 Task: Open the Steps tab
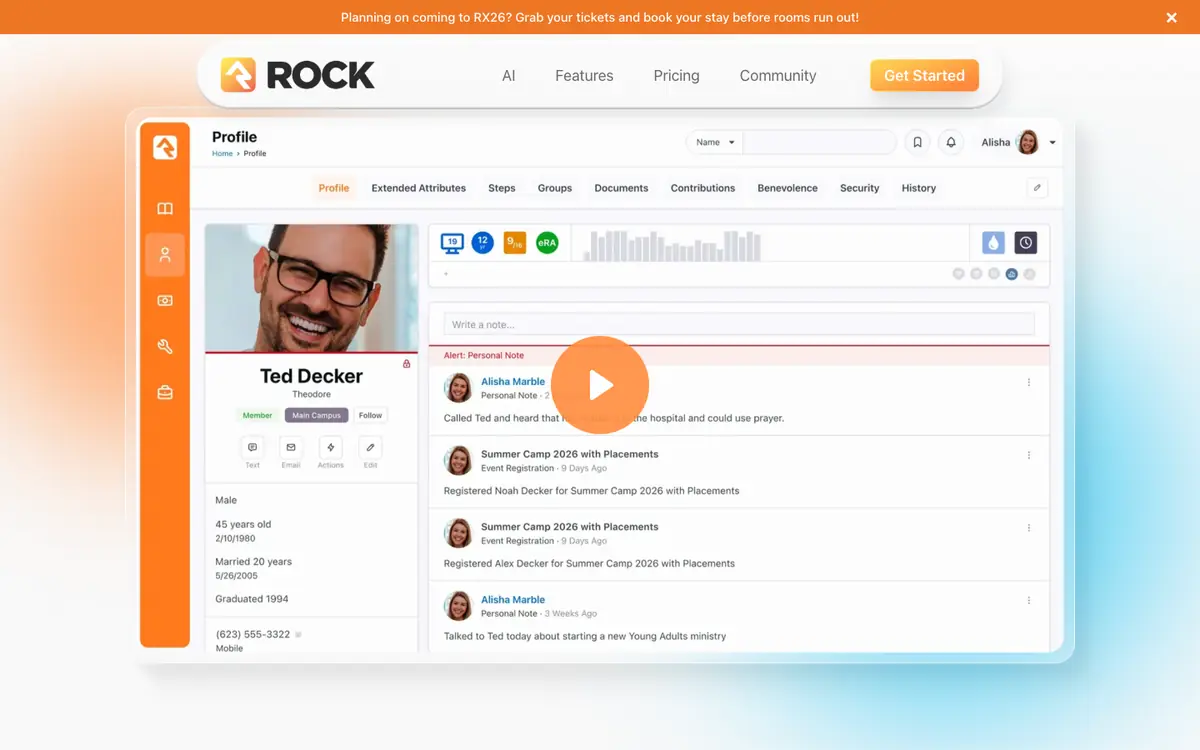[502, 188]
